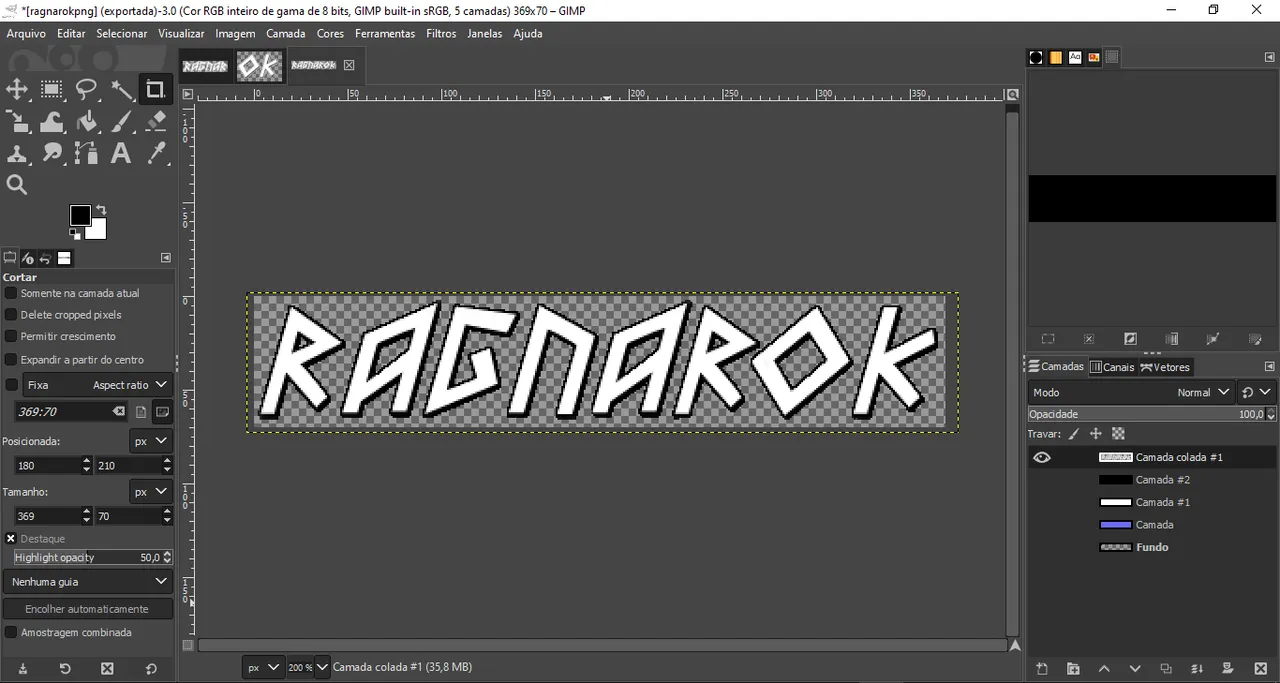Open tool options panel configuration menu
Image resolution: width=1280 pixels, height=683 pixels.
(166, 258)
